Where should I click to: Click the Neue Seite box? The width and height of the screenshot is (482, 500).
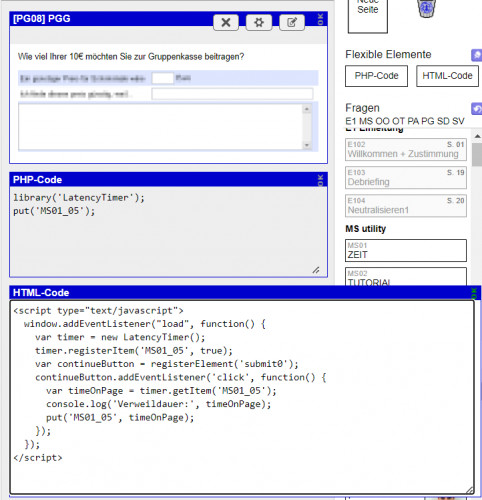pos(368,16)
